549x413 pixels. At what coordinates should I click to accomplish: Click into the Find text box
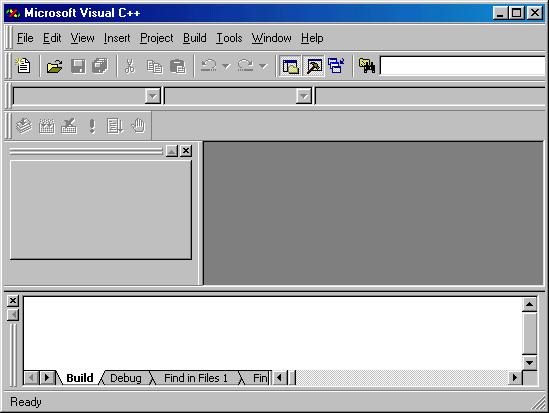tap(463, 66)
